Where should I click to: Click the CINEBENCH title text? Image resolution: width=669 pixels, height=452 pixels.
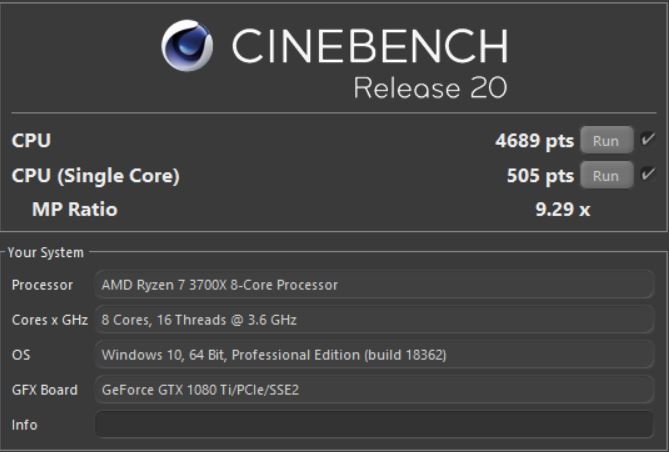click(x=370, y=46)
